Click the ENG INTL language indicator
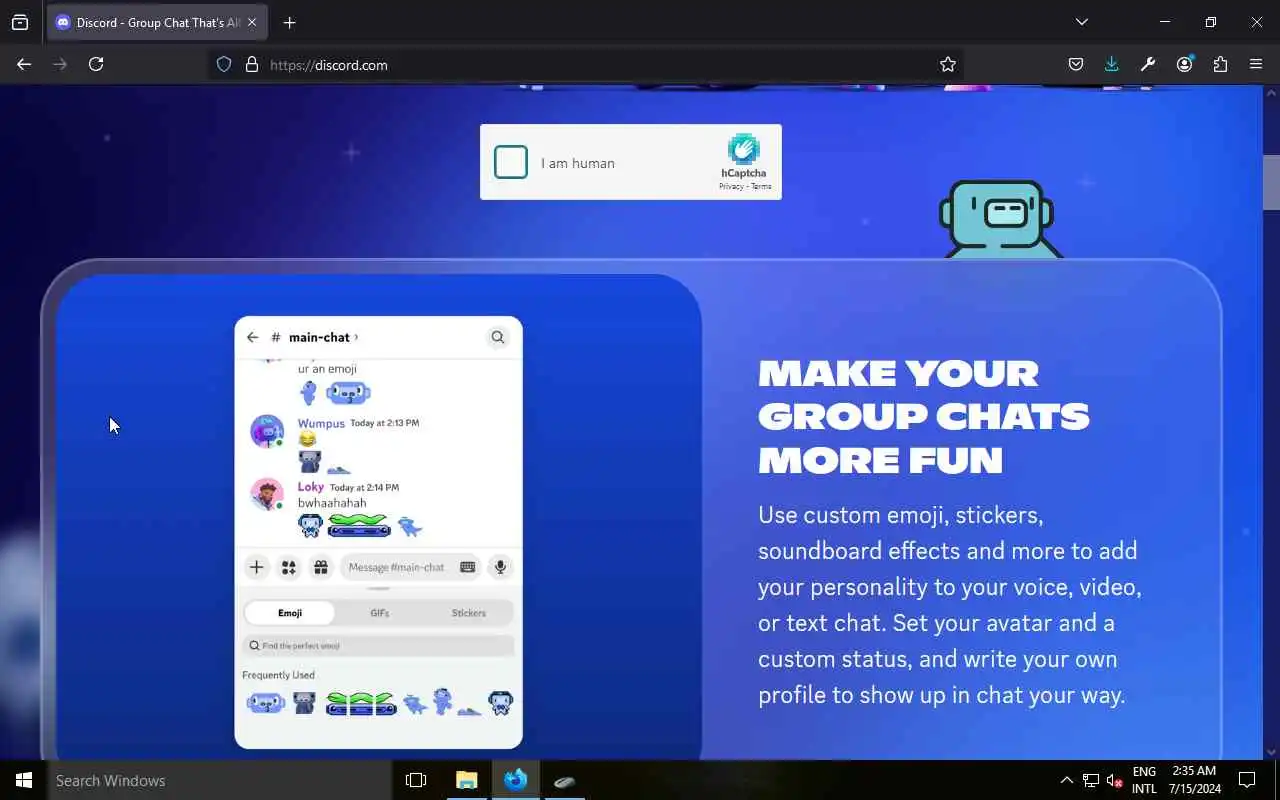The width and height of the screenshot is (1280, 800). pos(1144,780)
